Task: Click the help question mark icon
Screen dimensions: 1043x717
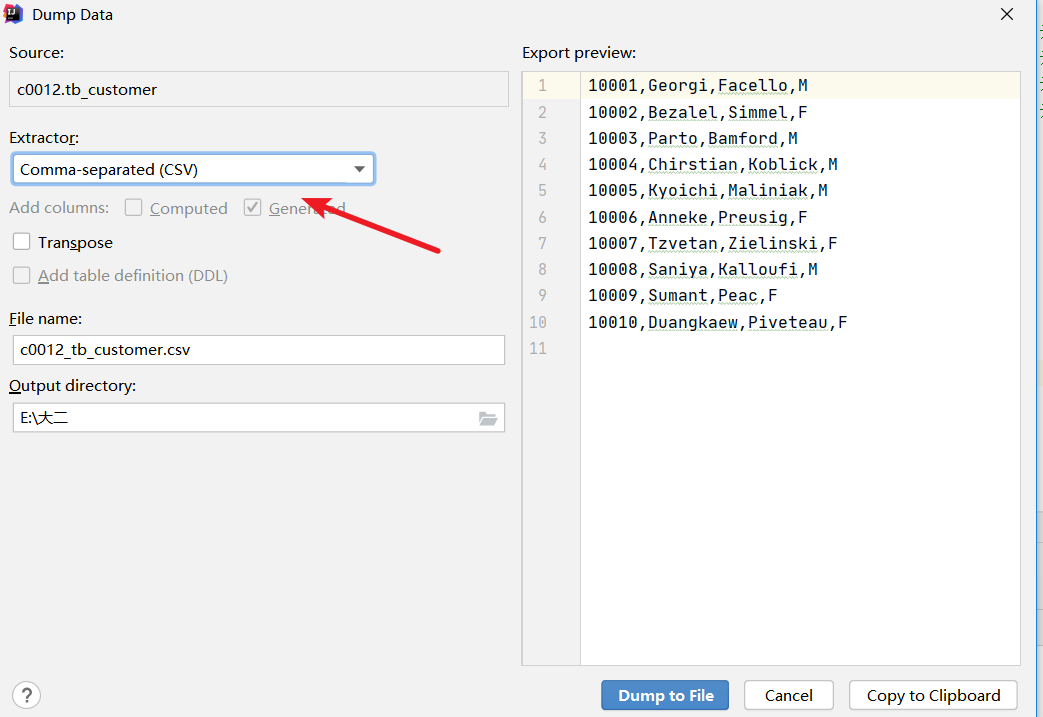Action: click(27, 696)
